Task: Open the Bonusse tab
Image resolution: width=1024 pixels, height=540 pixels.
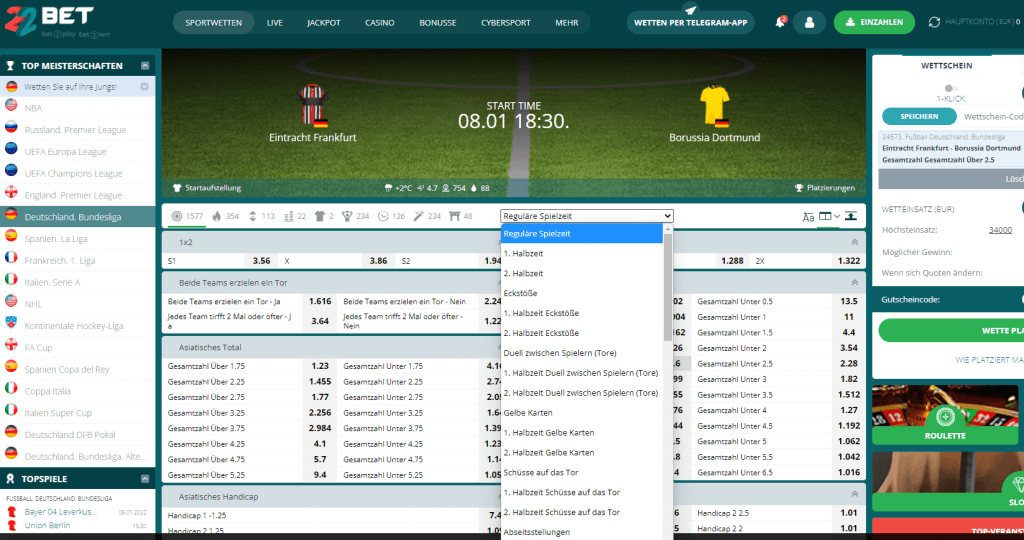Action: click(x=438, y=23)
